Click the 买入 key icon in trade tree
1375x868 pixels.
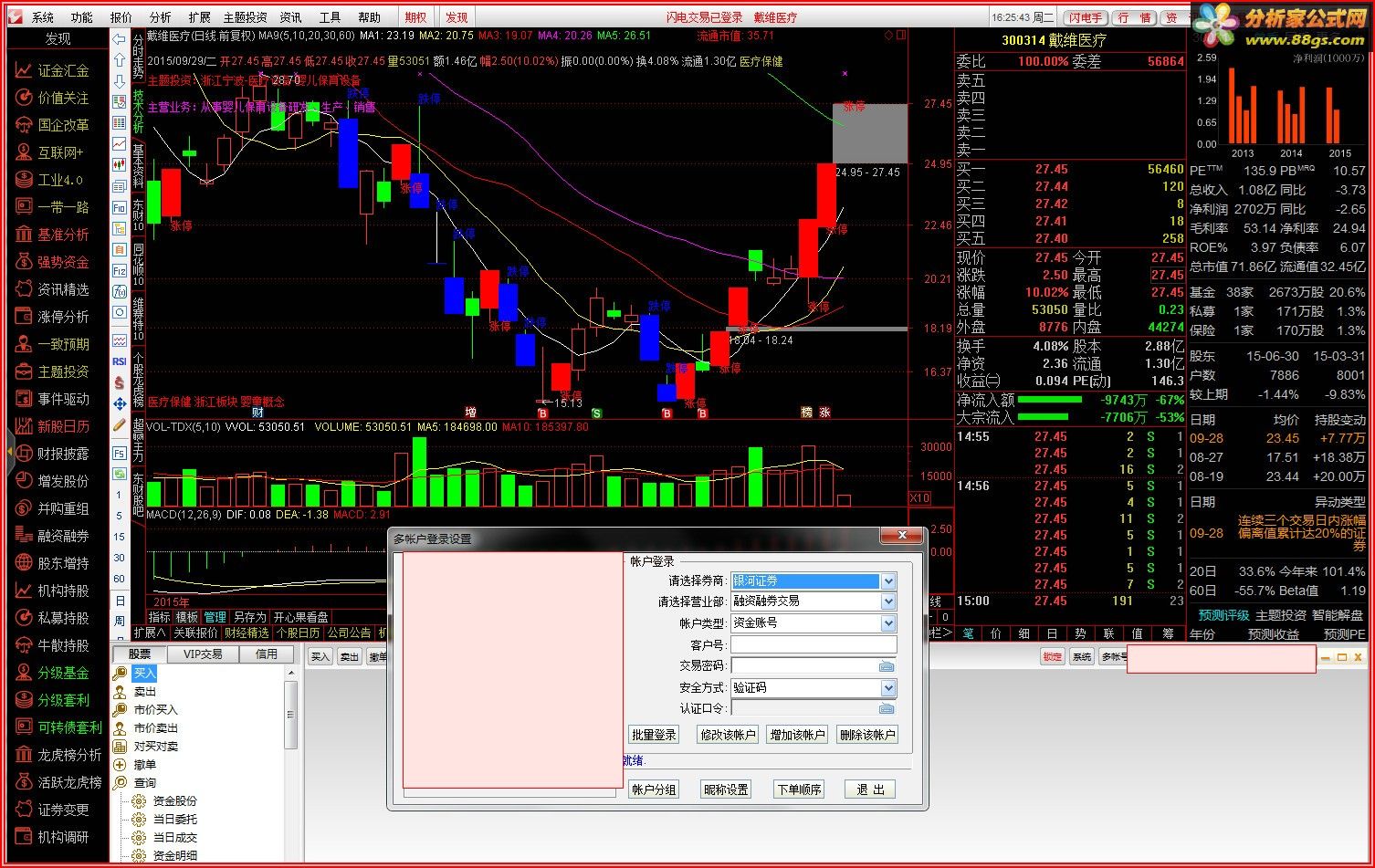point(120,673)
